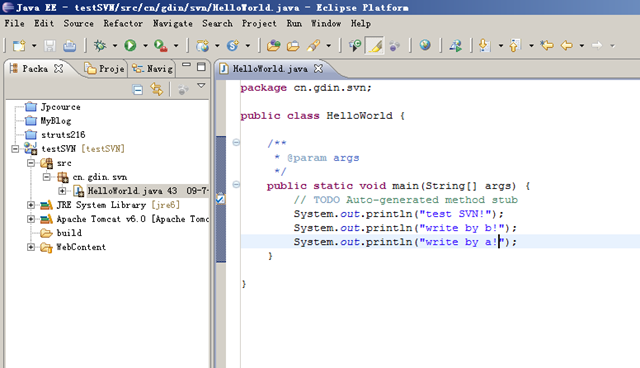Toggle Link with Editor arrows icon
This screenshot has width=640, height=368.
[156, 89]
